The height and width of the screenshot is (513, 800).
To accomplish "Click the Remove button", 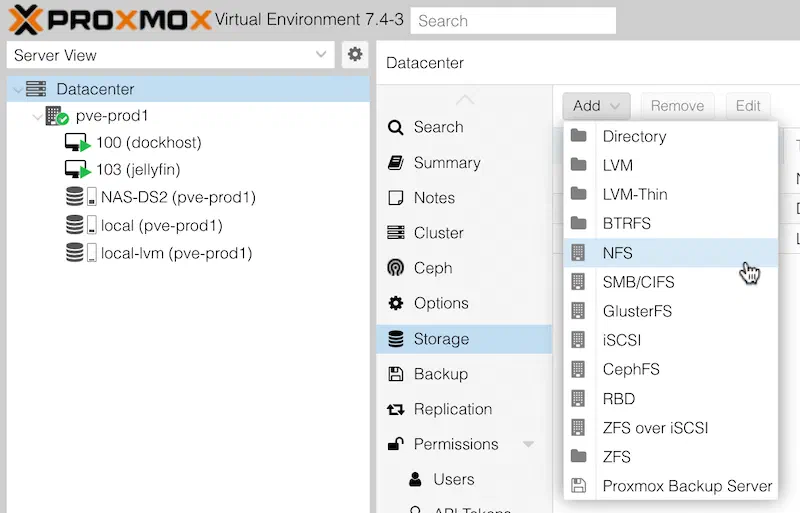I will pyautogui.click(x=677, y=106).
